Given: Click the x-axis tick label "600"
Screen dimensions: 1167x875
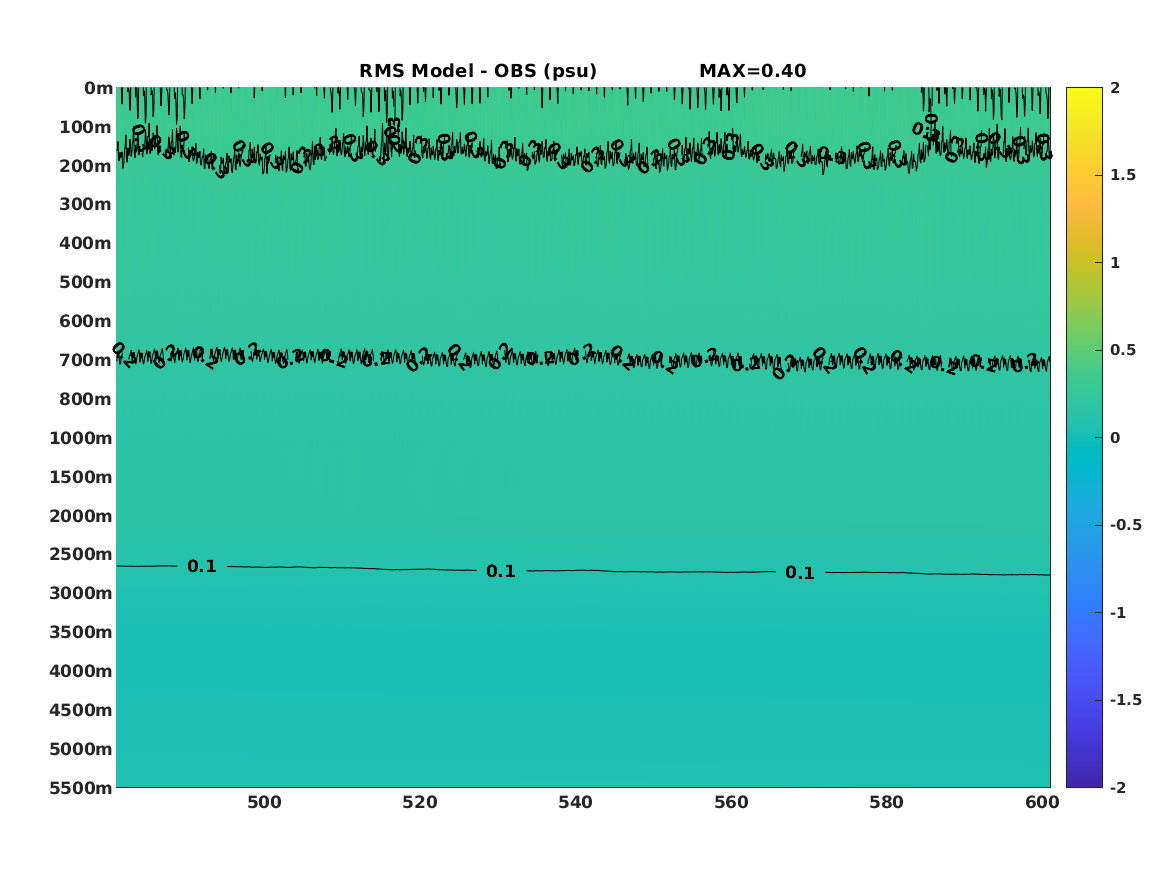Looking at the screenshot, I should (1042, 802).
